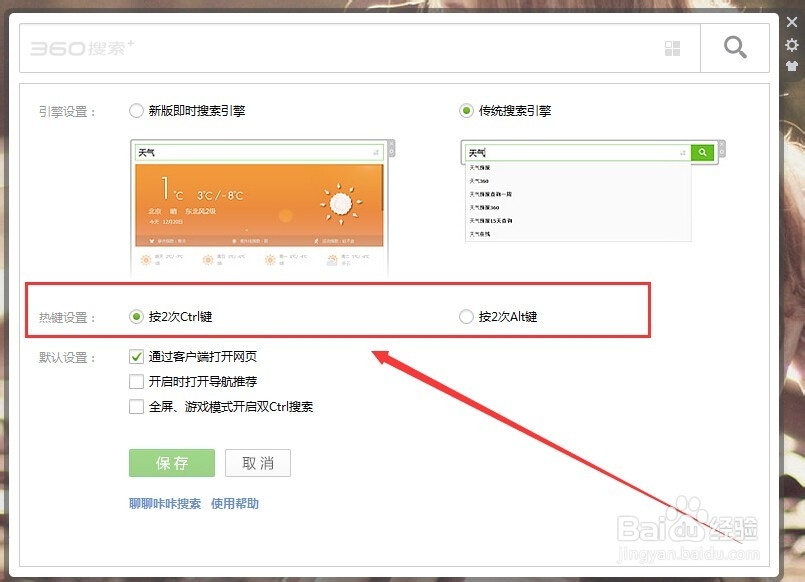Select 按2次Alt键 hotkey option
The width and height of the screenshot is (805, 582).
tap(466, 315)
